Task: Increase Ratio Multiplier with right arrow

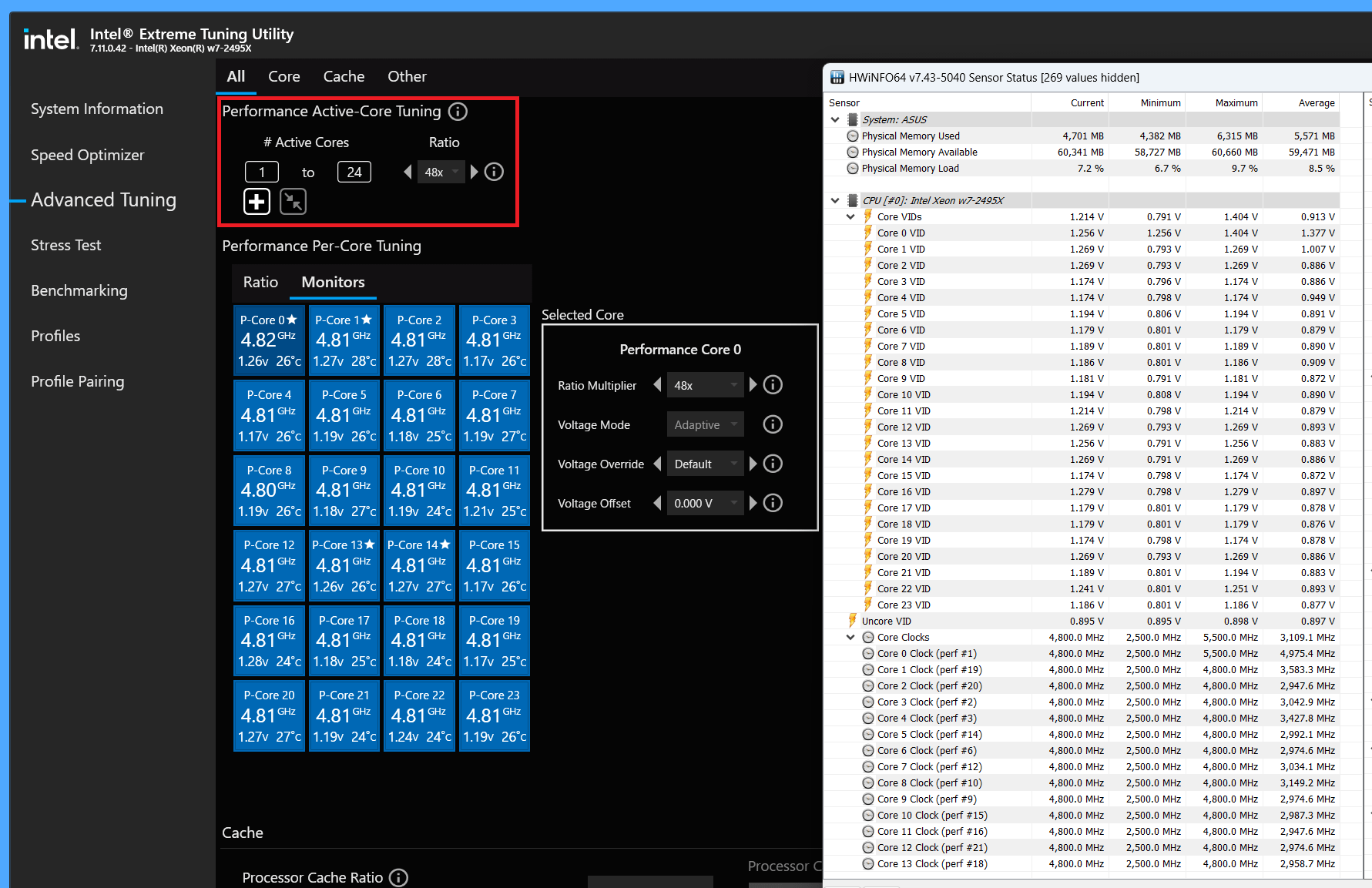Action: tap(753, 384)
